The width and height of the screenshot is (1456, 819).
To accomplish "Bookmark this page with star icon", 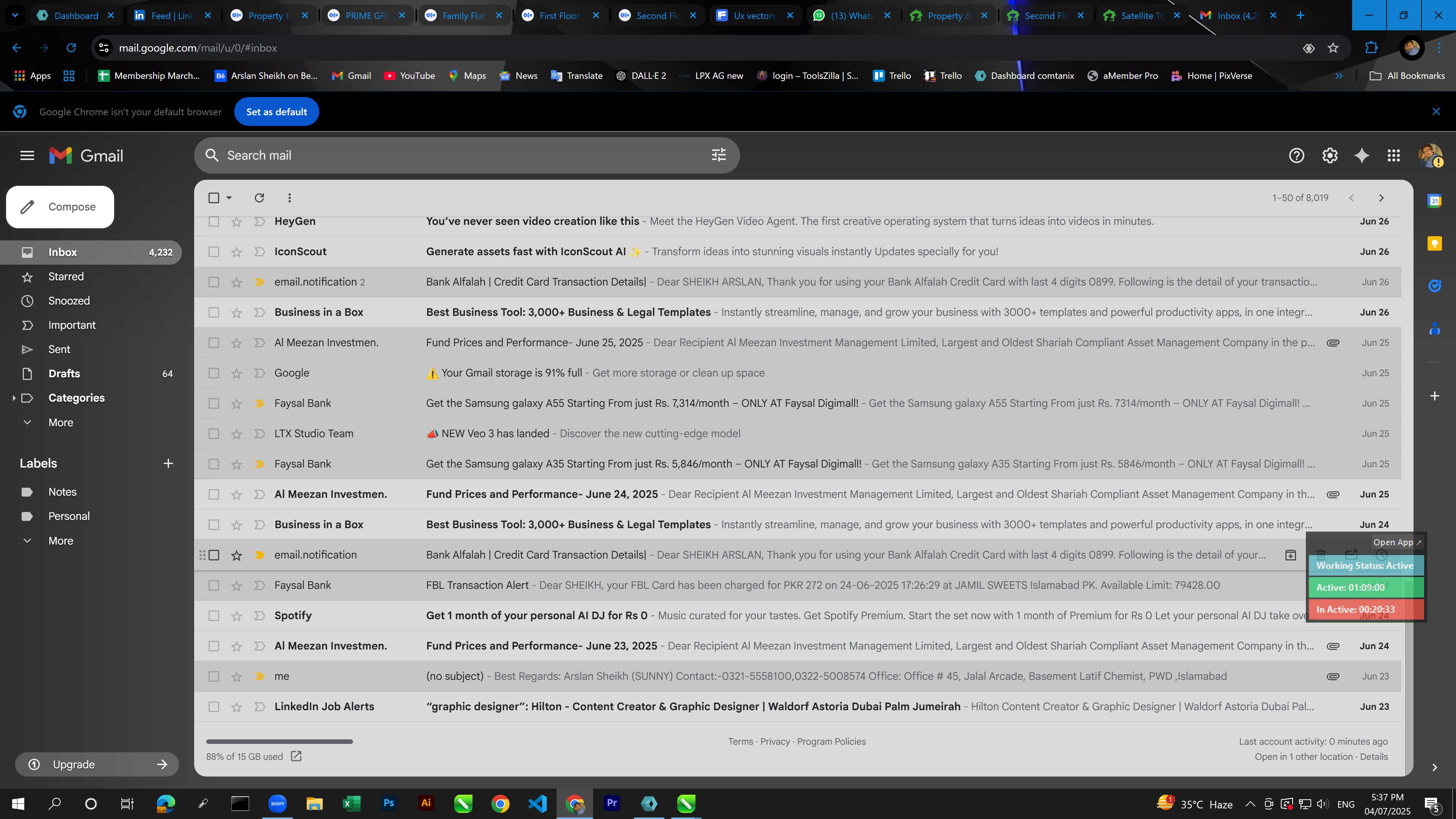I will tap(1334, 48).
